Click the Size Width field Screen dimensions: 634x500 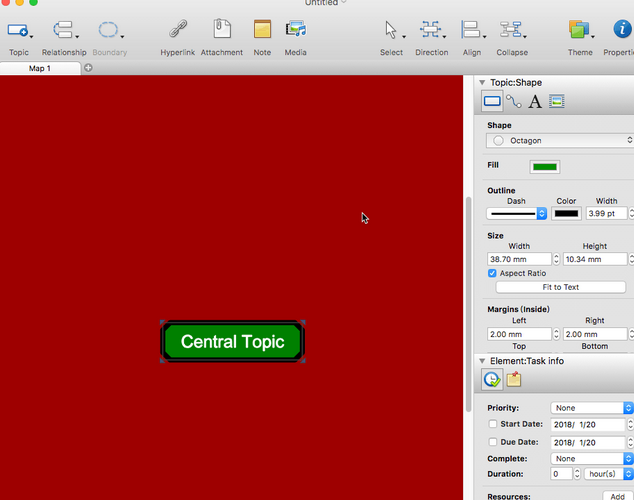[x=519, y=259]
